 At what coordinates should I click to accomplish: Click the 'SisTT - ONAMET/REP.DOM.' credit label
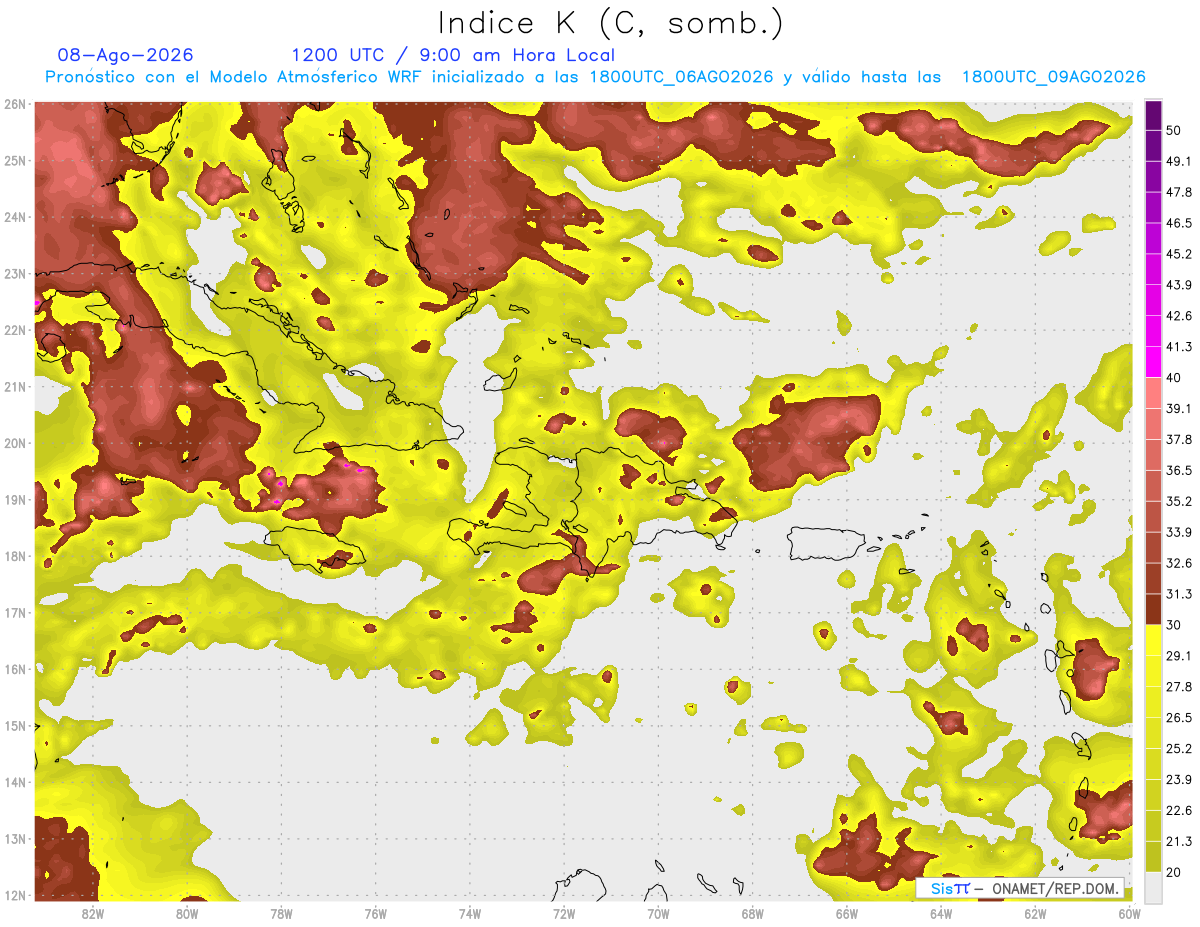point(1020,888)
